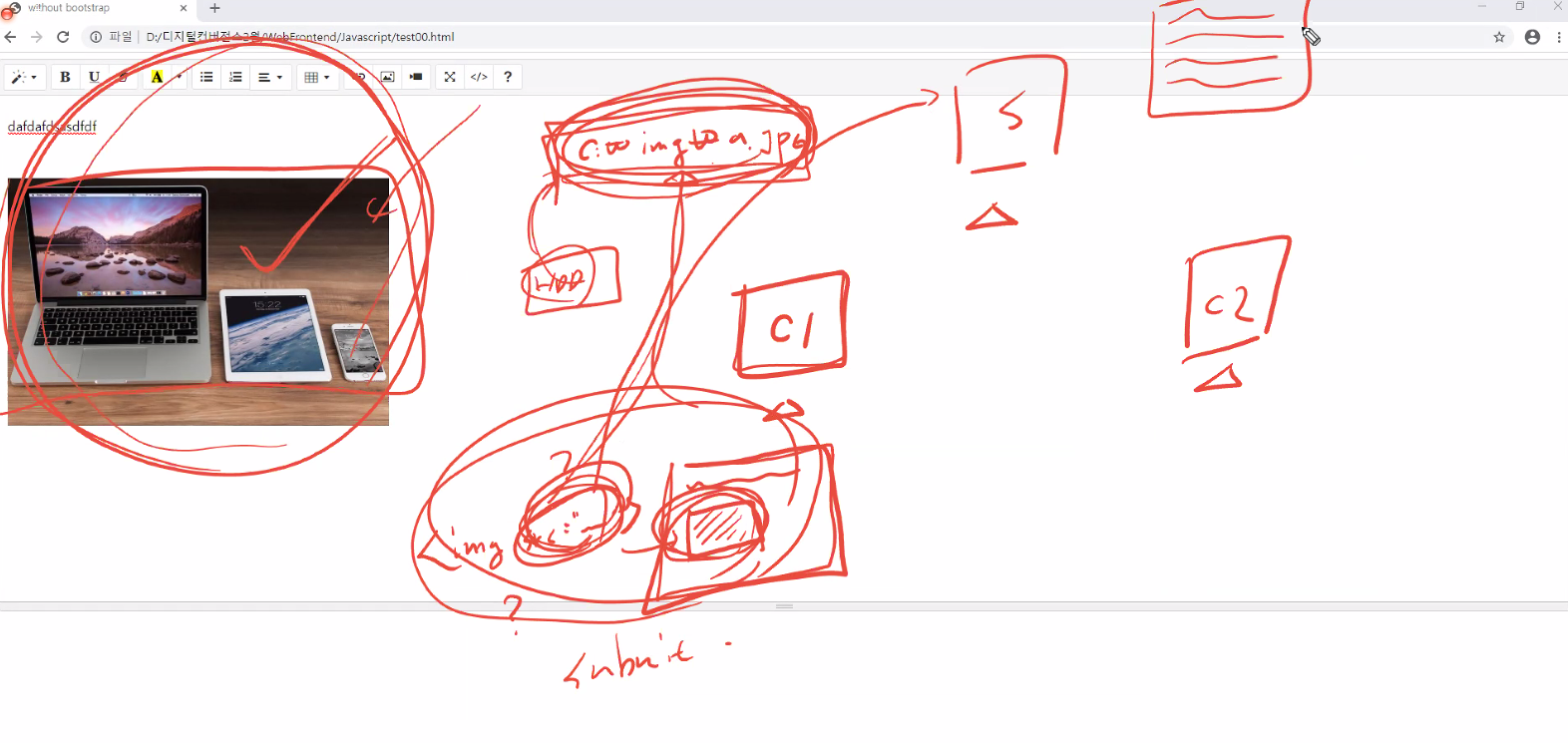Click the text 'dafdafdssdfdf' in the editor
1568x743 pixels.
point(52,127)
